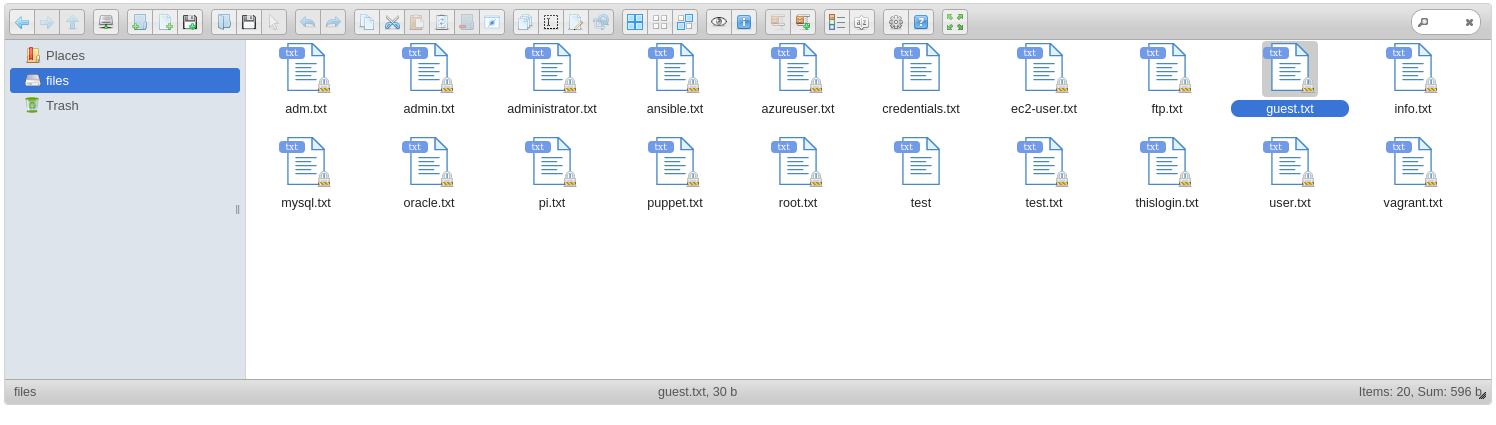
Task: Click the highlighted guest.txt file
Action: point(1290,80)
